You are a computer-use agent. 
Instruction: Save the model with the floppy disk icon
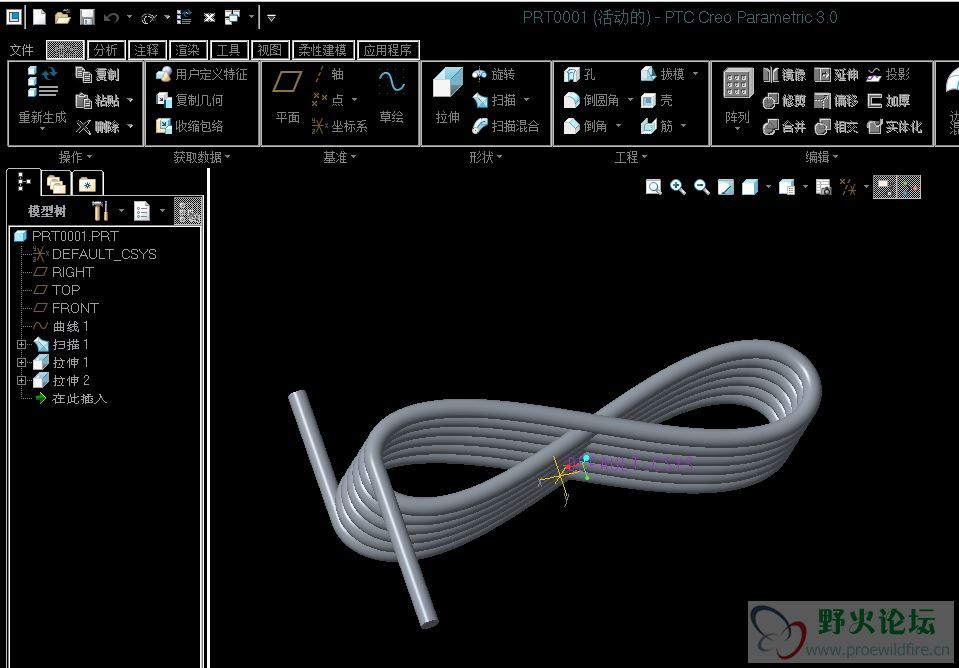(x=87, y=18)
